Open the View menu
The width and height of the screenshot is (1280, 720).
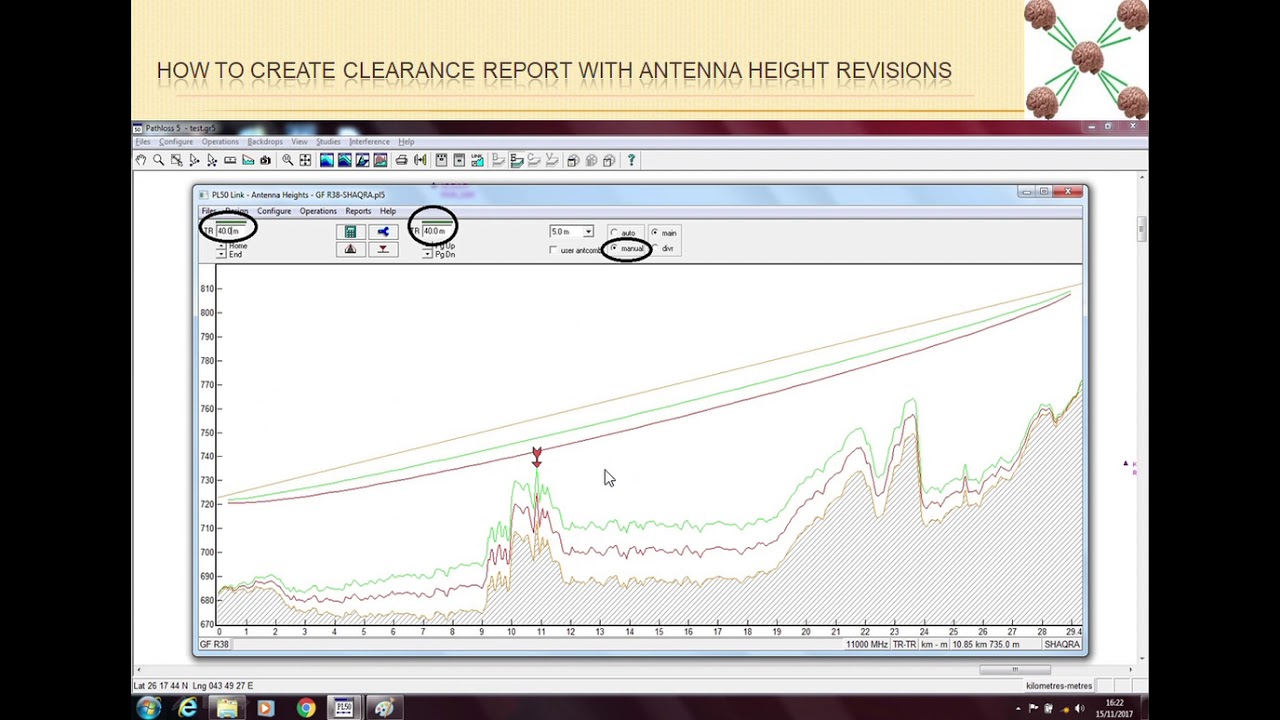coord(299,142)
